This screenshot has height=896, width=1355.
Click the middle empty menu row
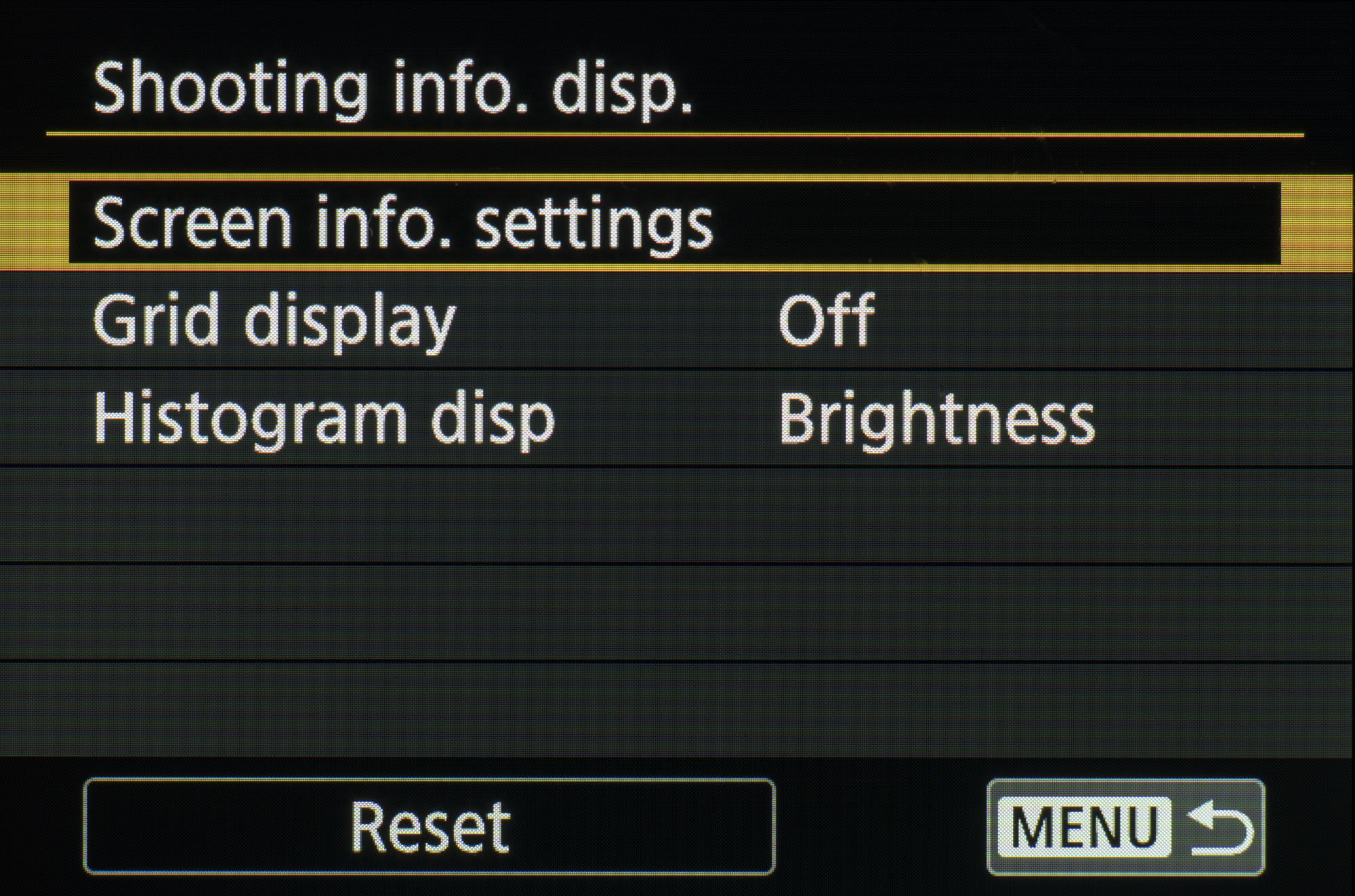pyautogui.click(x=677, y=612)
